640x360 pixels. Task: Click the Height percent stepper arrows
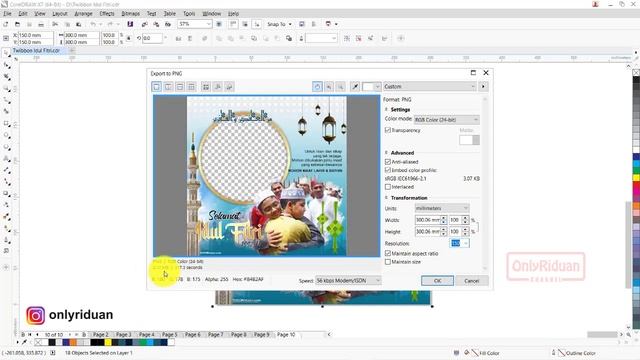(465, 231)
